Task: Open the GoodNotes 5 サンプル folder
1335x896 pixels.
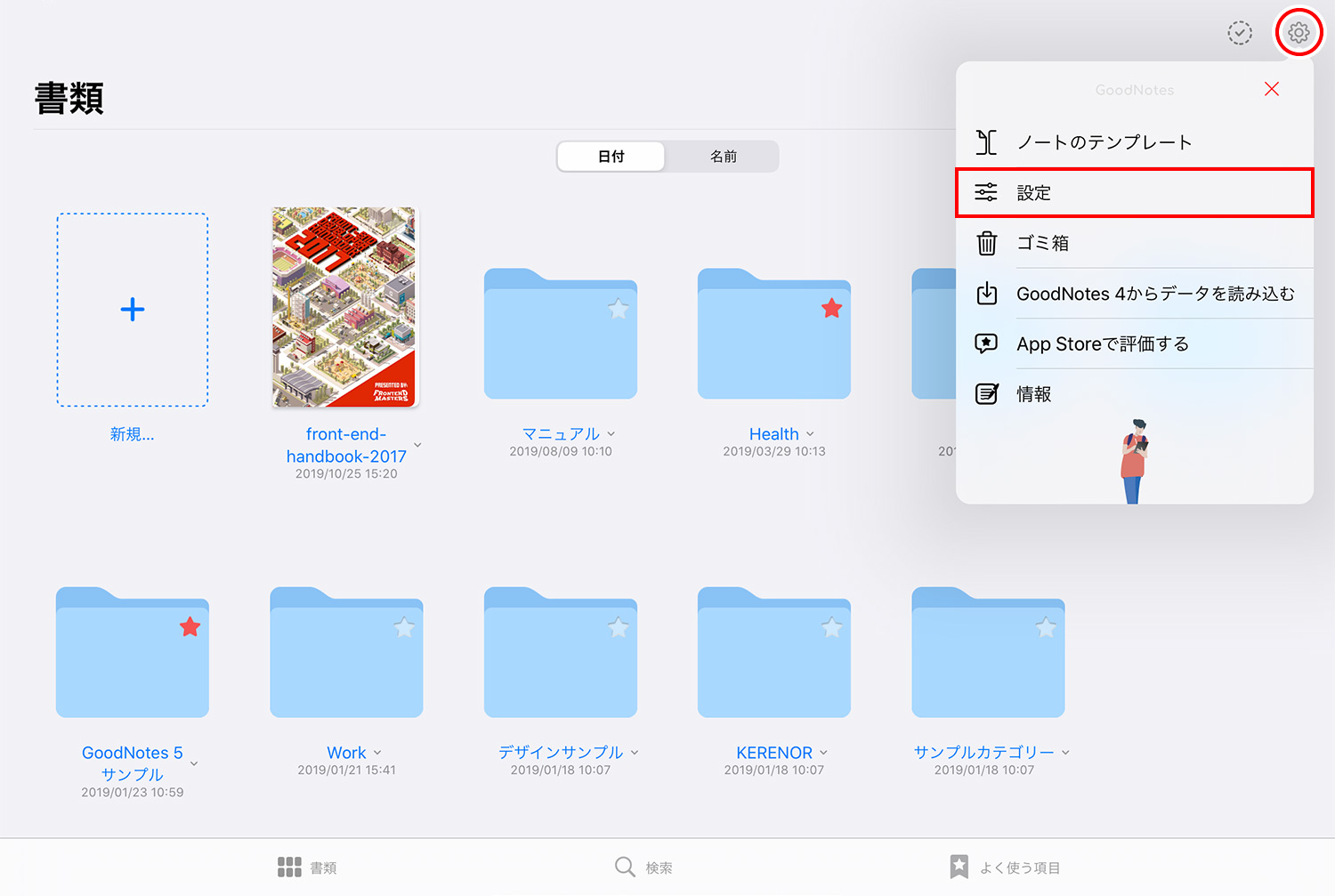Action: (133, 652)
